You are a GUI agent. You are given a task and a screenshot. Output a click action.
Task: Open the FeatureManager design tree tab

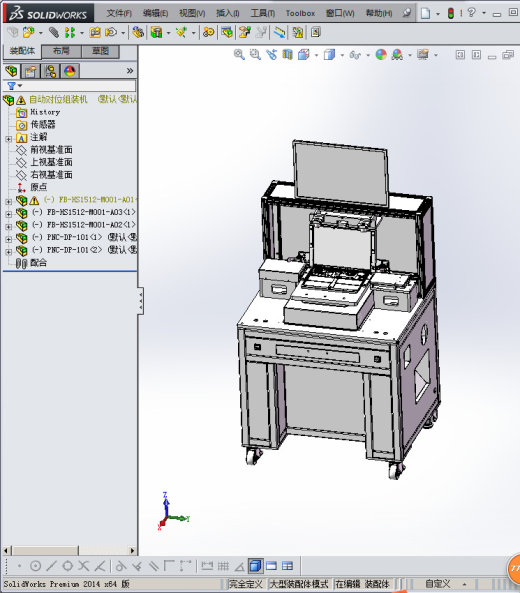click(x=12, y=71)
